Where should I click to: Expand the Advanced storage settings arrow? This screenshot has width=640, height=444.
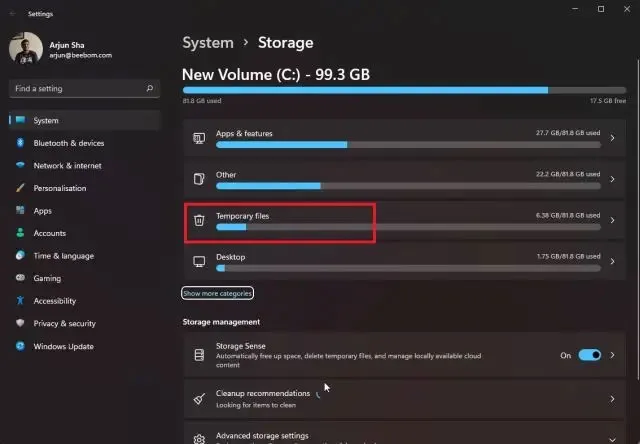pos(612,440)
